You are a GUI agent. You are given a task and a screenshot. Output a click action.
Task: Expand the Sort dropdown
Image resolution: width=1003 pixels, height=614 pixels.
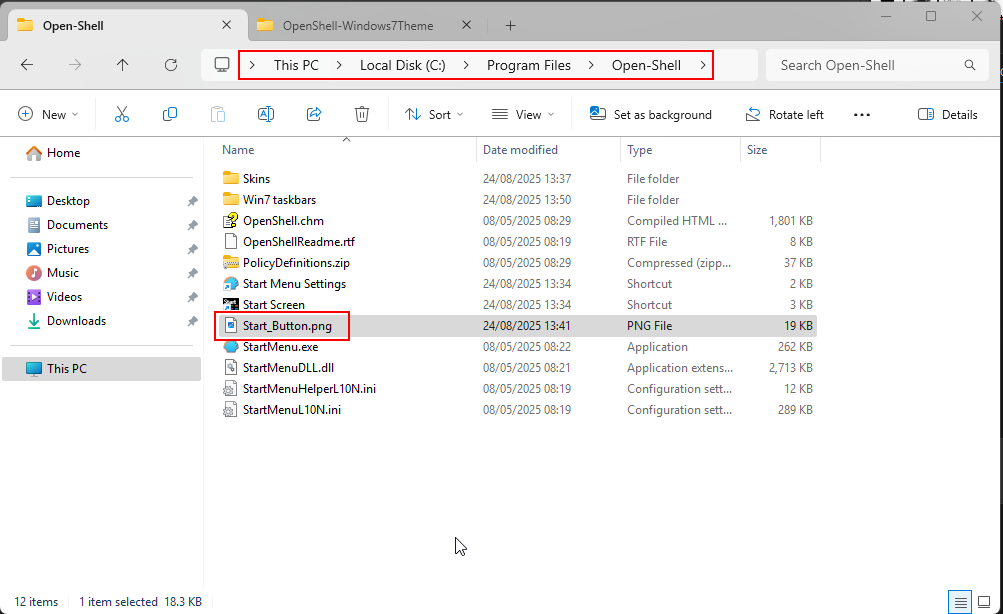point(434,115)
